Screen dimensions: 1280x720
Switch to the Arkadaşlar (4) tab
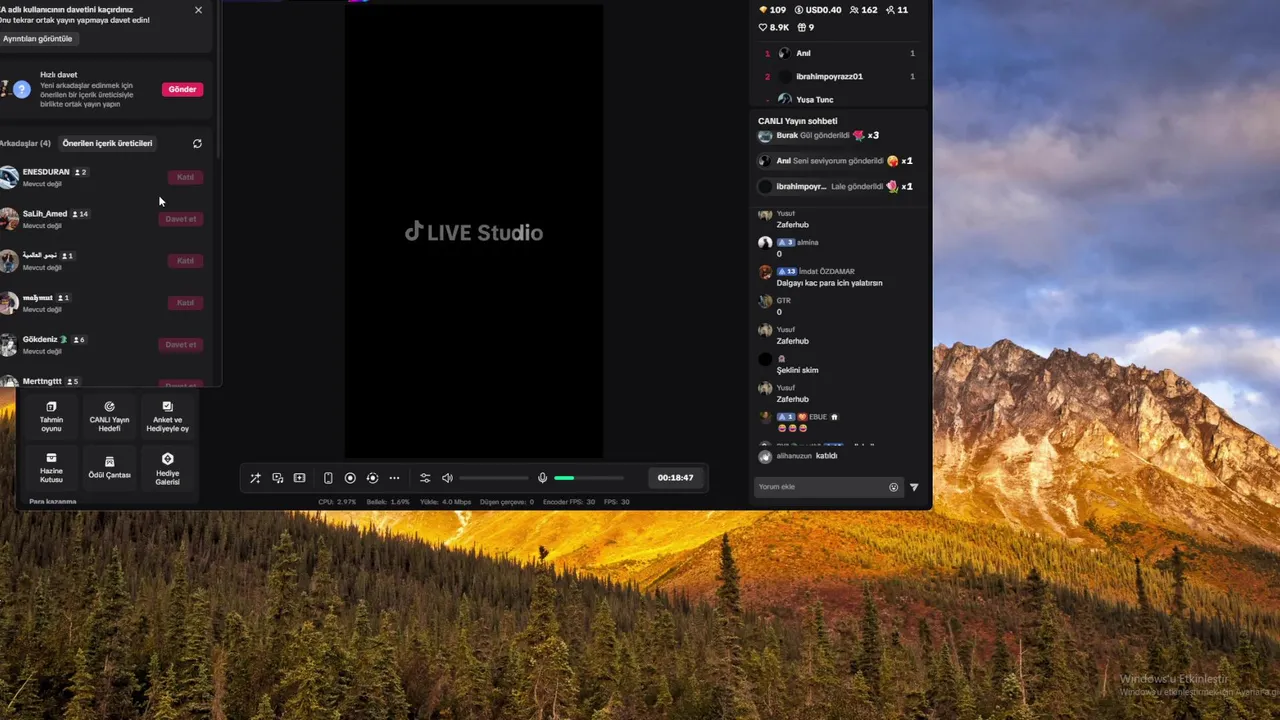tap(25, 143)
